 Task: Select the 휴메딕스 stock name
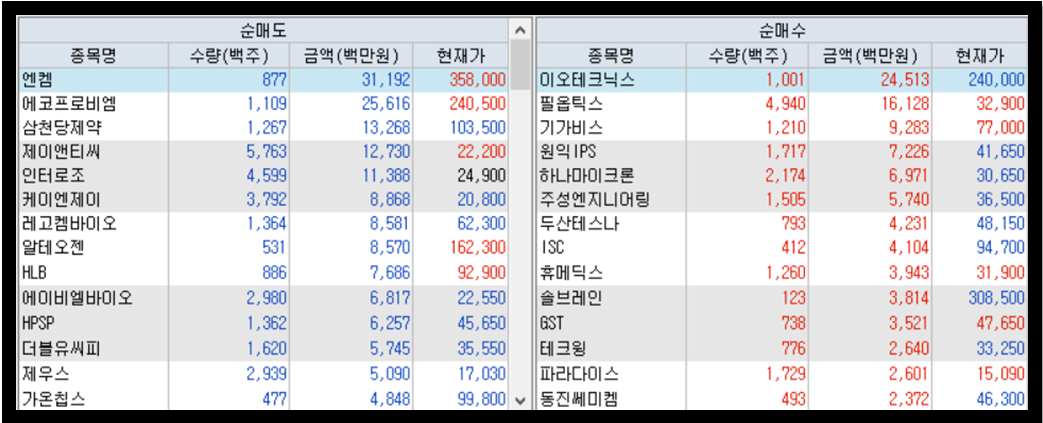pos(572,273)
